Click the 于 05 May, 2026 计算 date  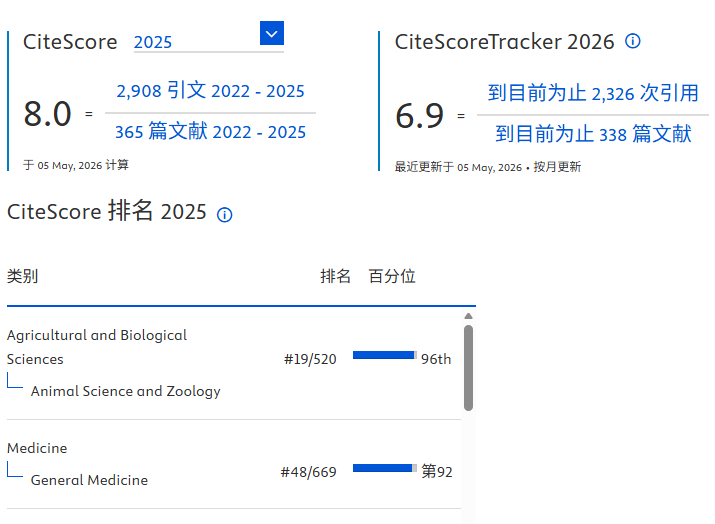(76, 165)
